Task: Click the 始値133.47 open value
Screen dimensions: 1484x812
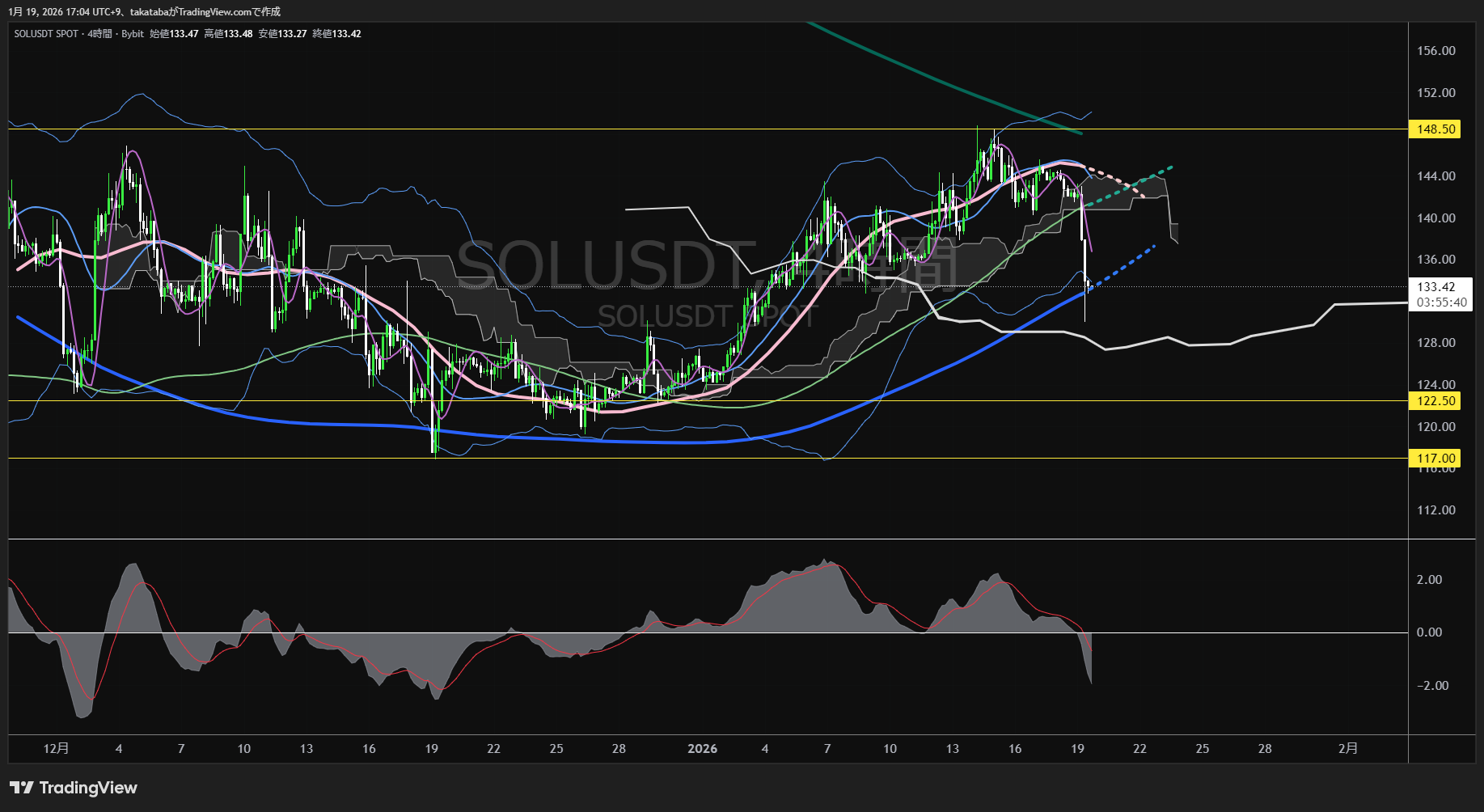Action: [x=174, y=34]
